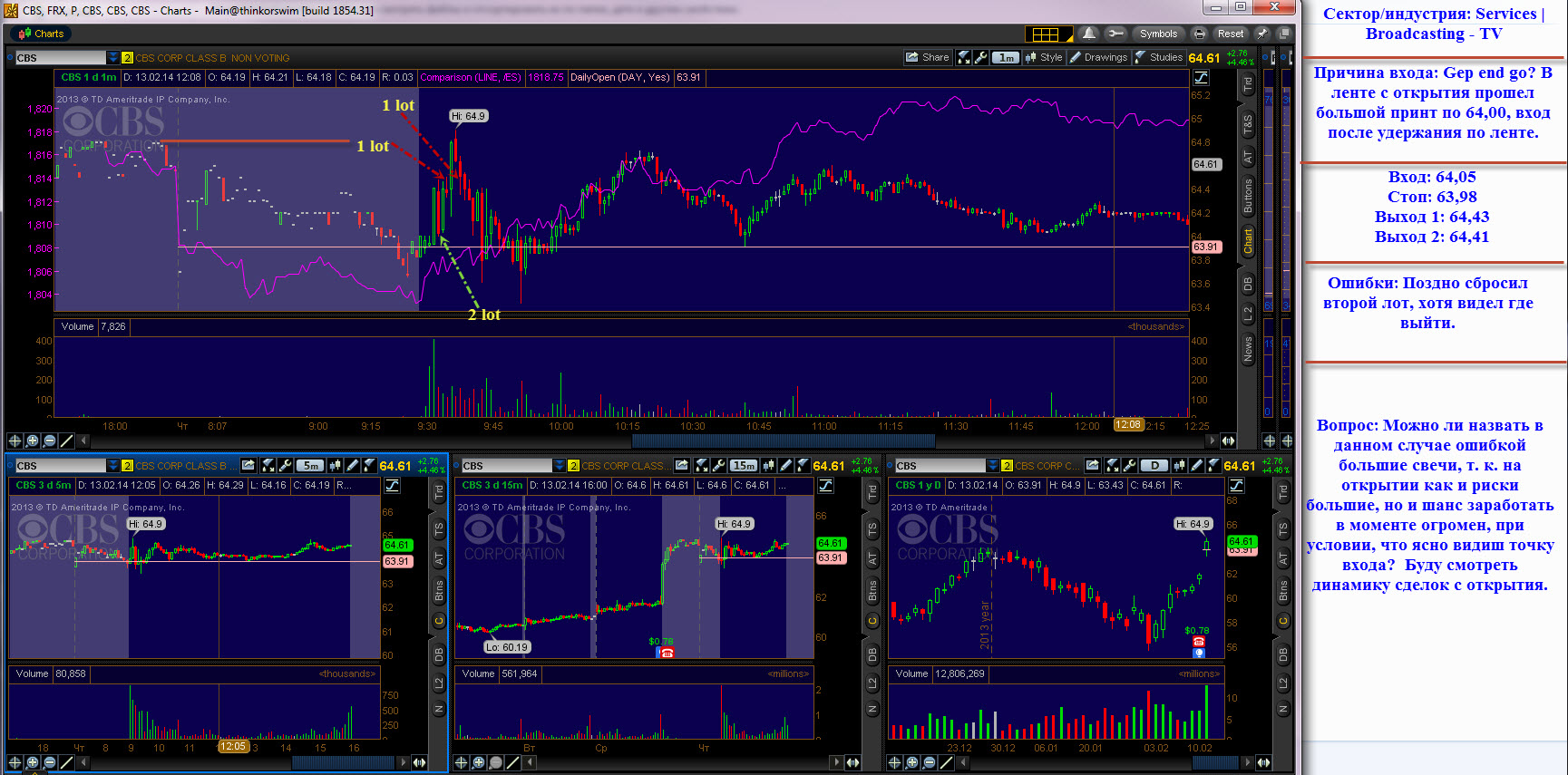Click zoom out icon below 5m chart
This screenshot has width=1568, height=775.
pos(50,762)
